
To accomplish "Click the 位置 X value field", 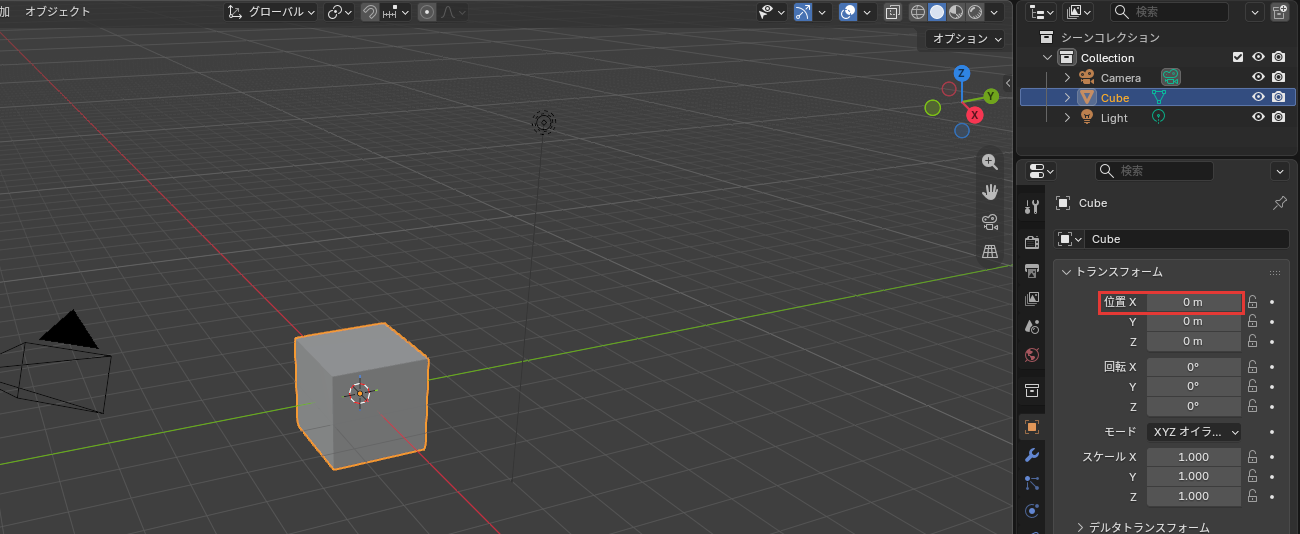I will coord(1193,302).
